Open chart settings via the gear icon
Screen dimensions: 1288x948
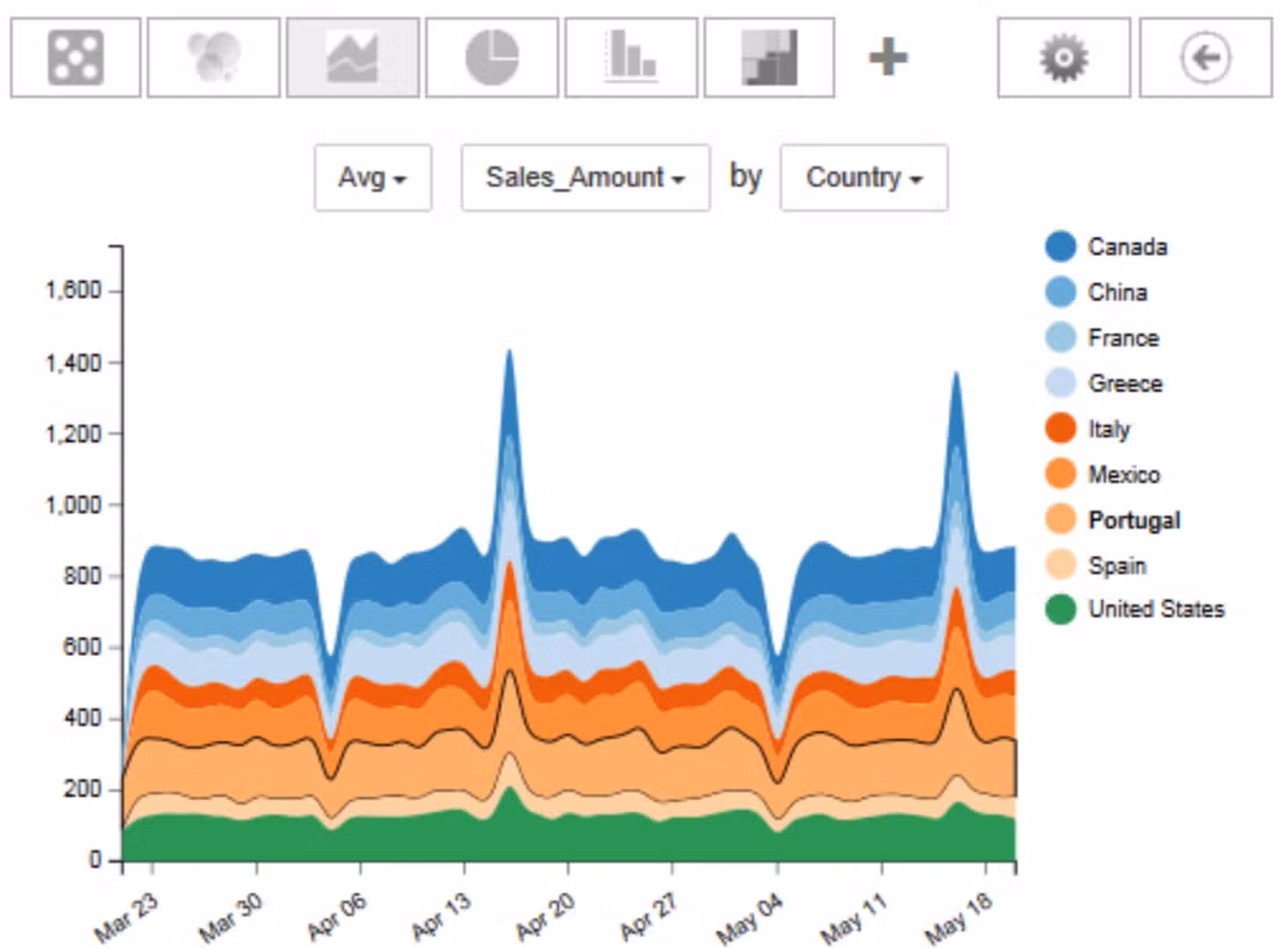1064,56
